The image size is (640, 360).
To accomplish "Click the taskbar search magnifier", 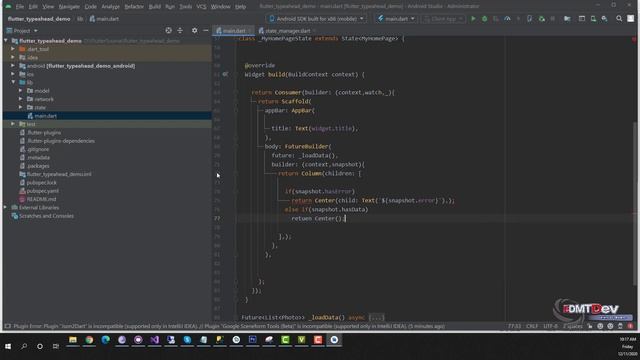I will tap(24, 346).
